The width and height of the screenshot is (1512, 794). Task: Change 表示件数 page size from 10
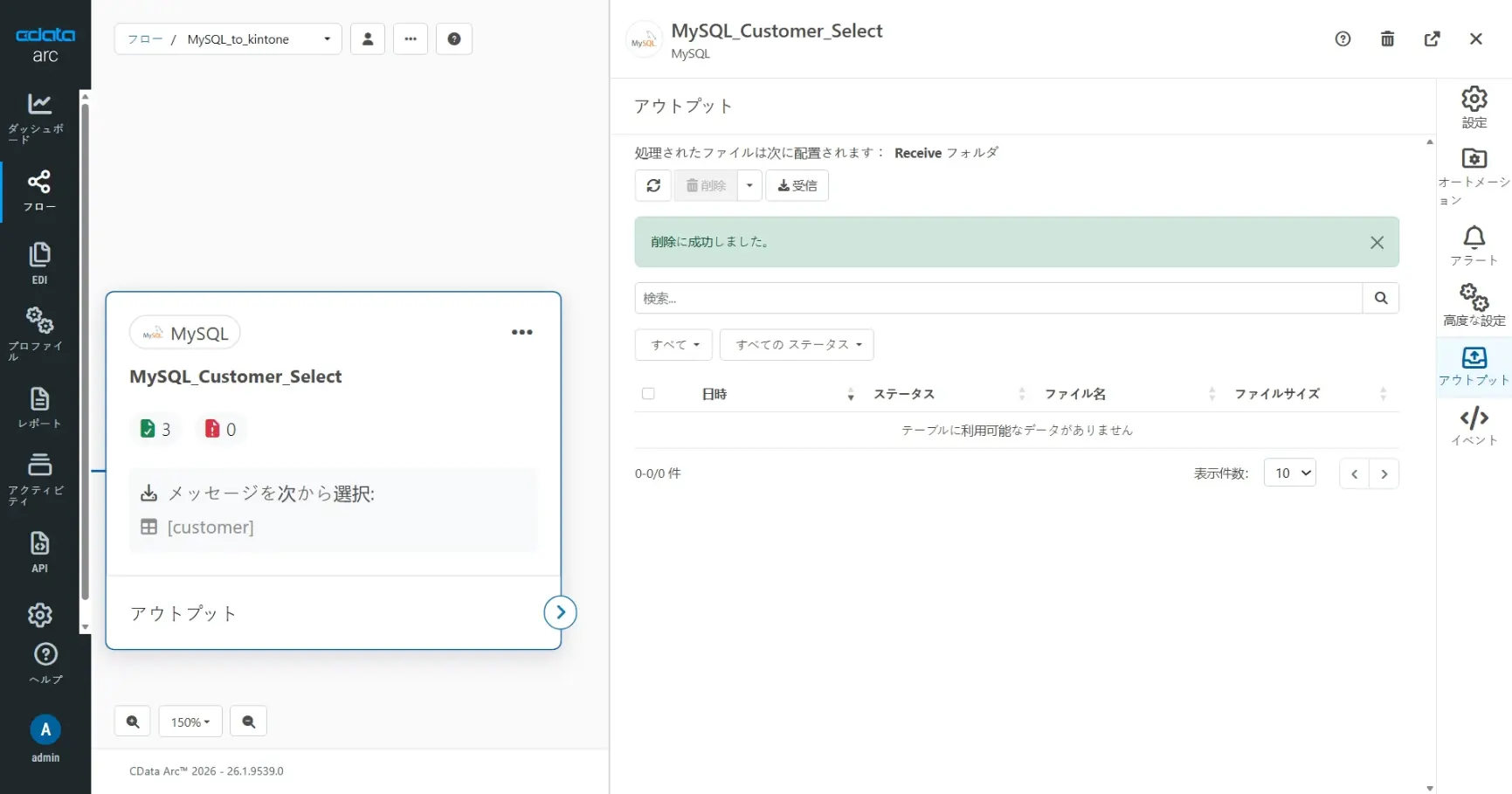pos(1290,473)
